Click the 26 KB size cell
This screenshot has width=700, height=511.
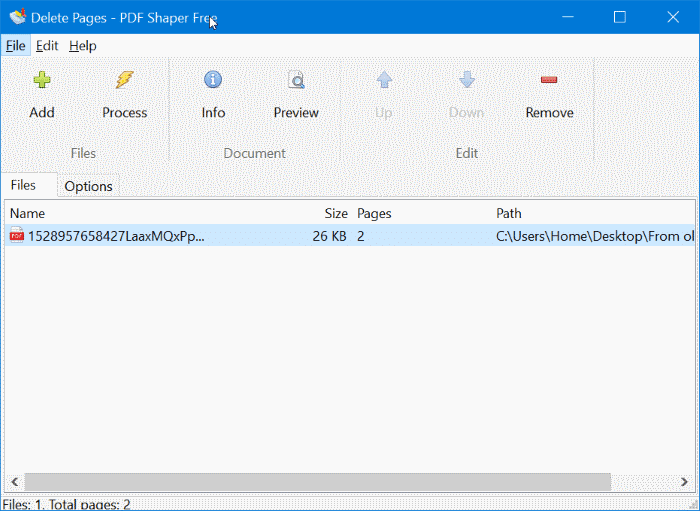coord(329,236)
